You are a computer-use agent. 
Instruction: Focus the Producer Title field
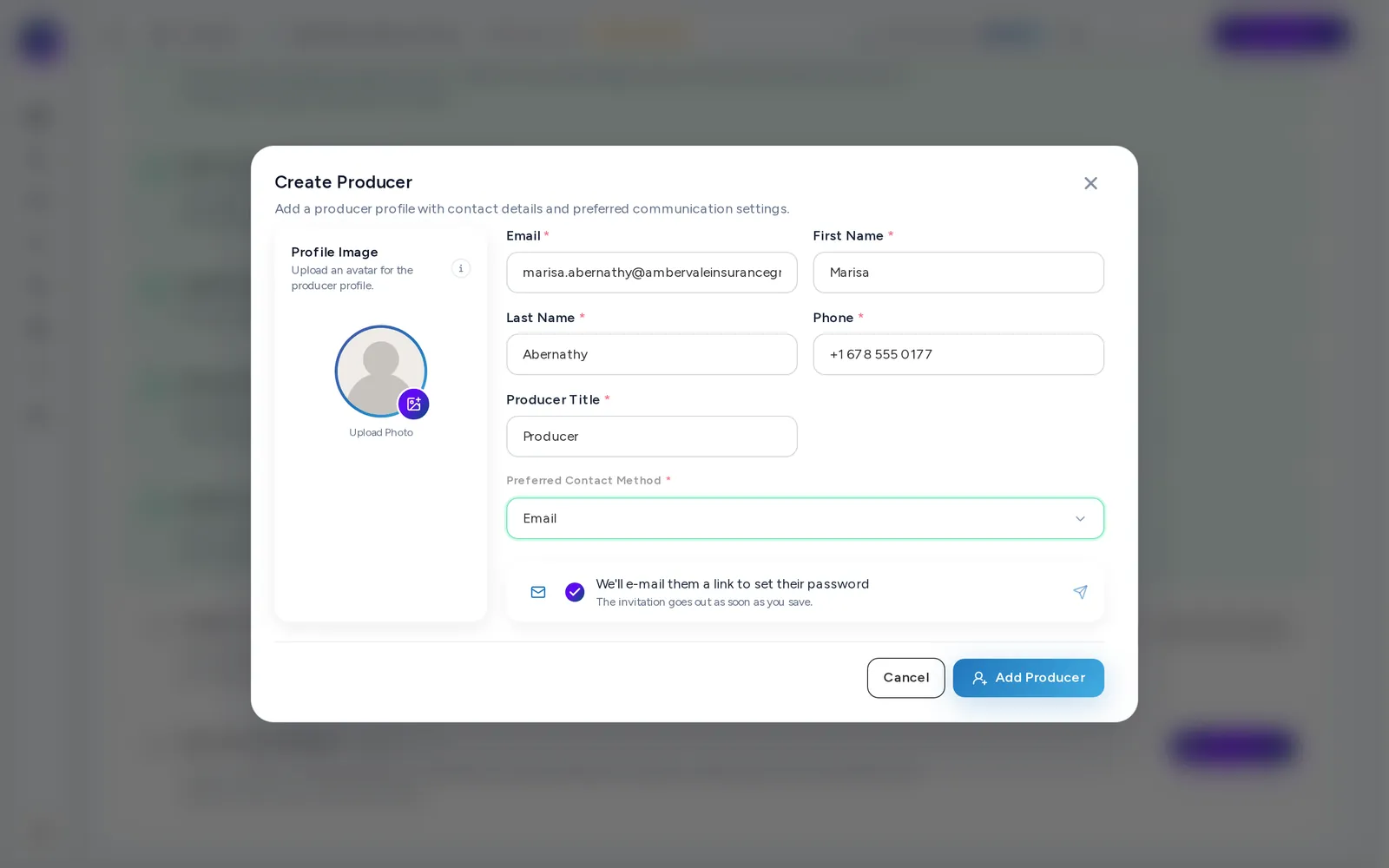tap(652, 437)
